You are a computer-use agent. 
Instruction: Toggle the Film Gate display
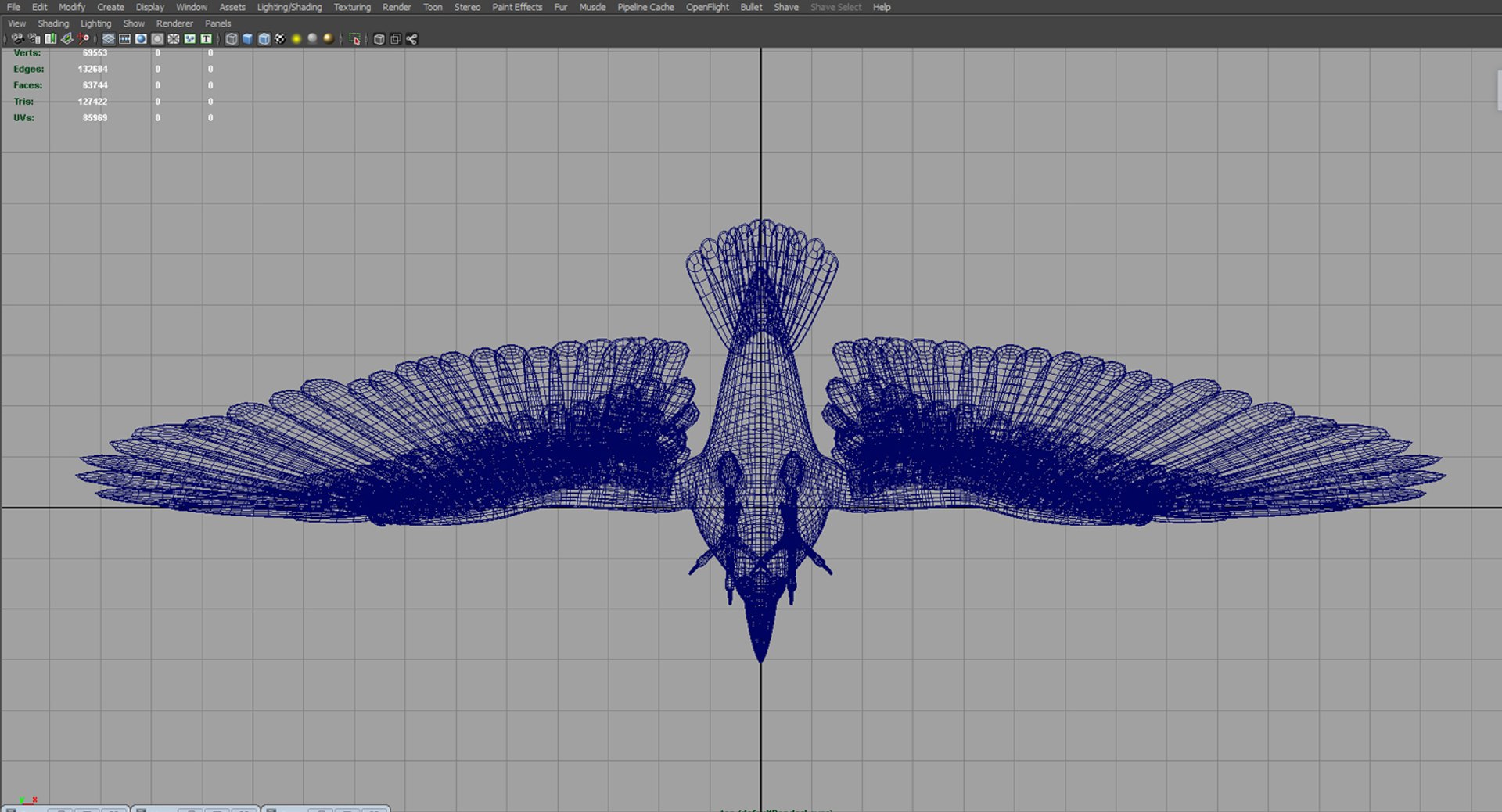(124, 38)
